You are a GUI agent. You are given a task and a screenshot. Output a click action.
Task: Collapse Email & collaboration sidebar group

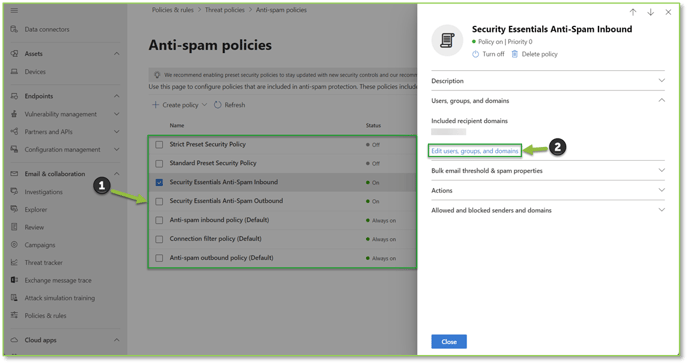click(x=117, y=174)
